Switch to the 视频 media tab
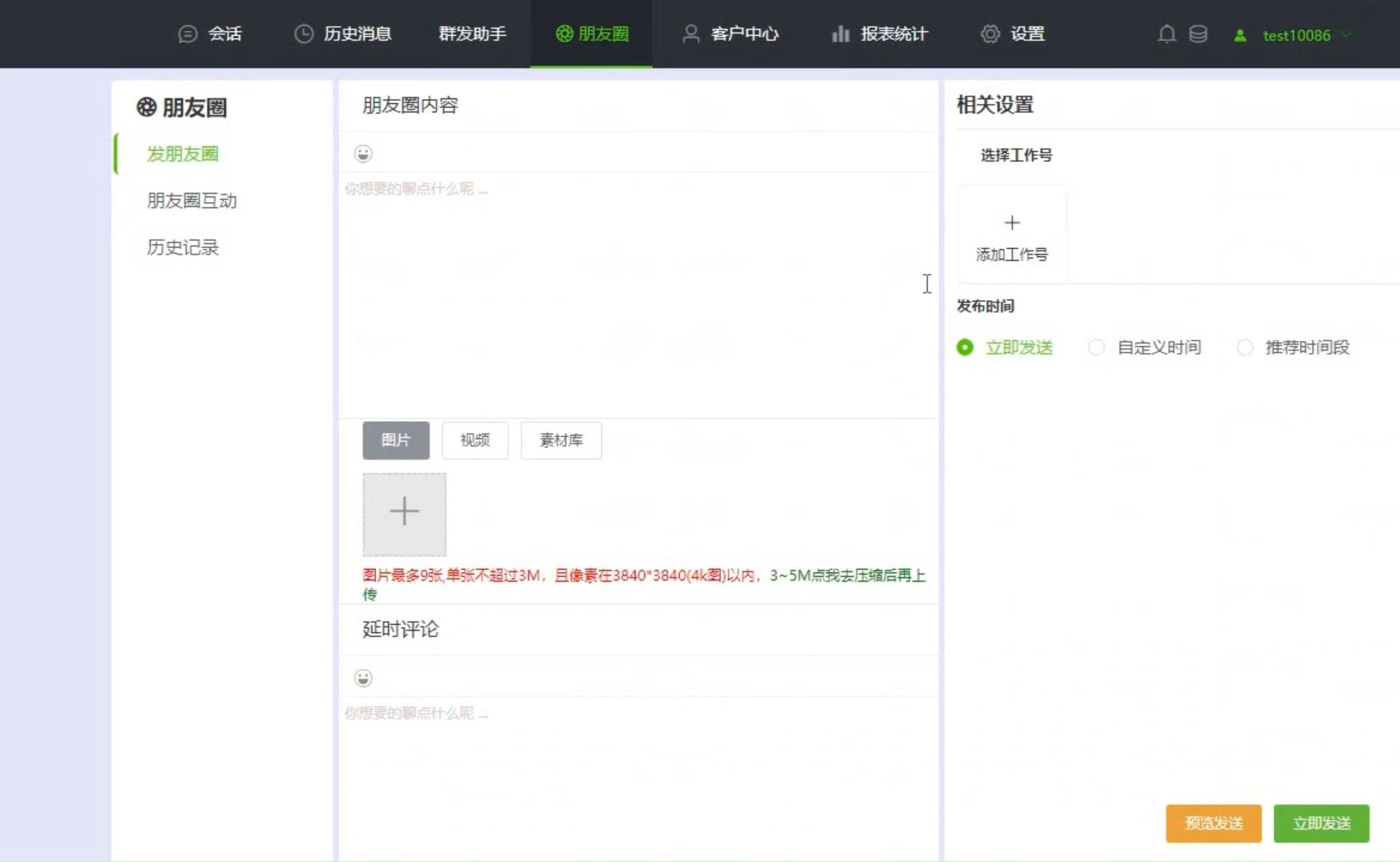Screen dimensions: 1400x862 click(x=475, y=440)
